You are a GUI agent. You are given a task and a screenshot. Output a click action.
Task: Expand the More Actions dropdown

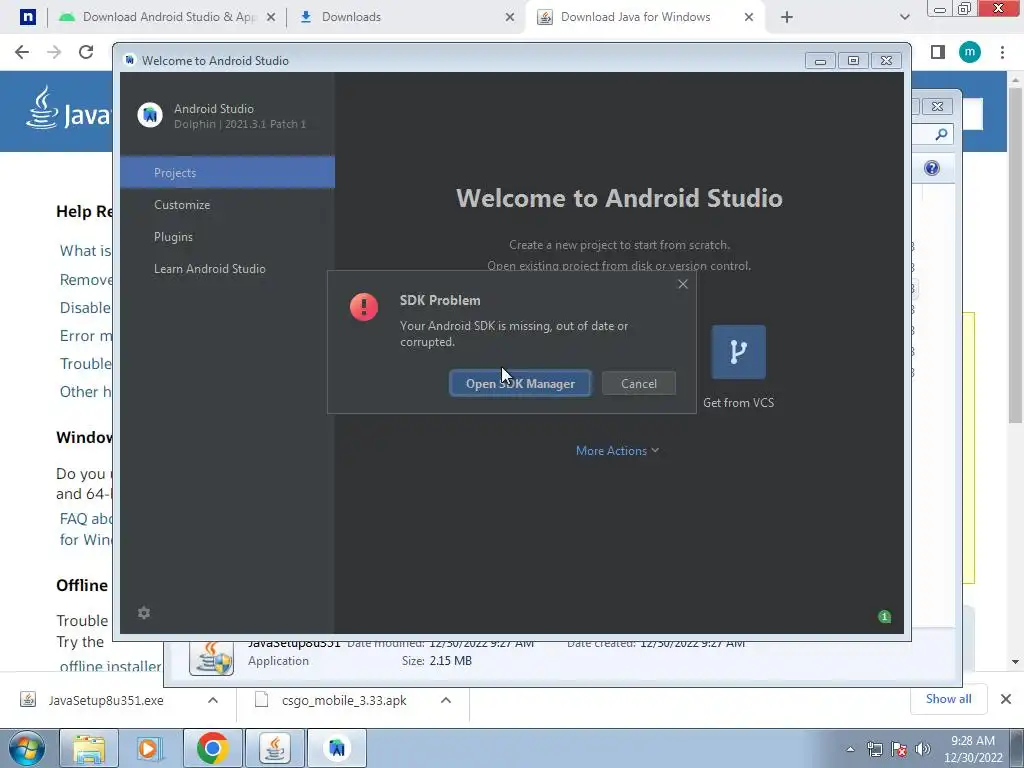617,451
